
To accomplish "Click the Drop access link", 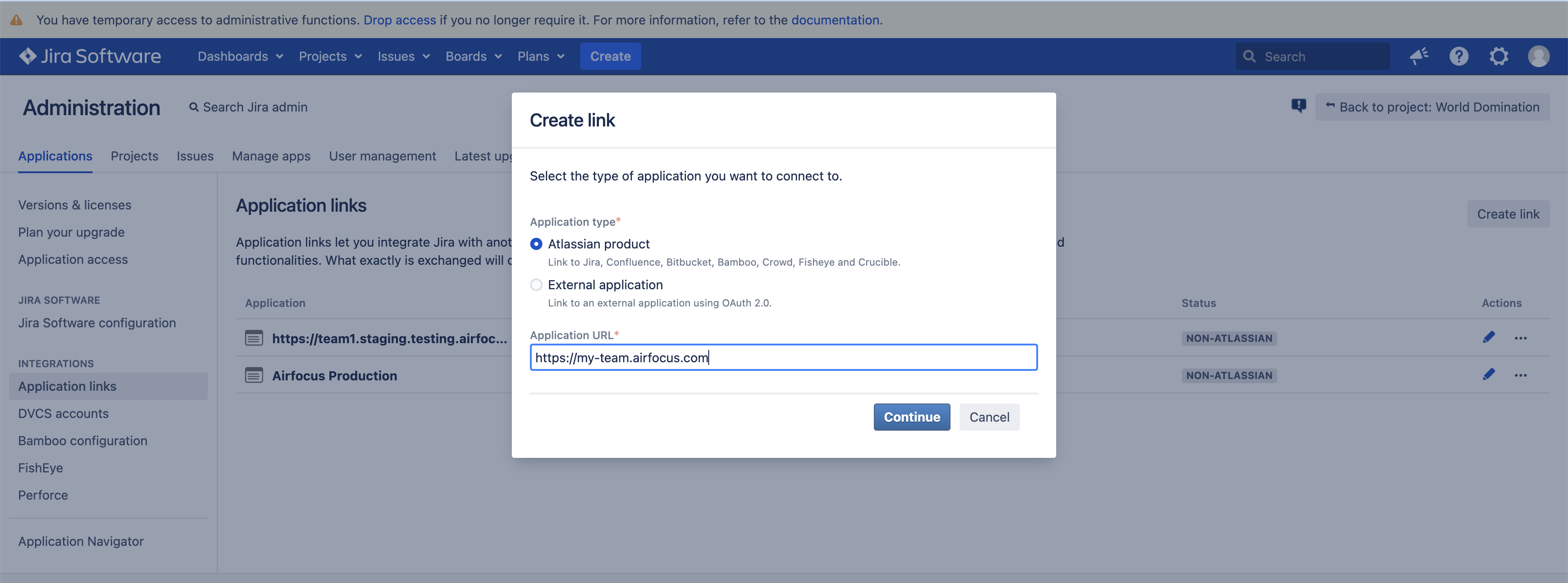I will click(400, 20).
